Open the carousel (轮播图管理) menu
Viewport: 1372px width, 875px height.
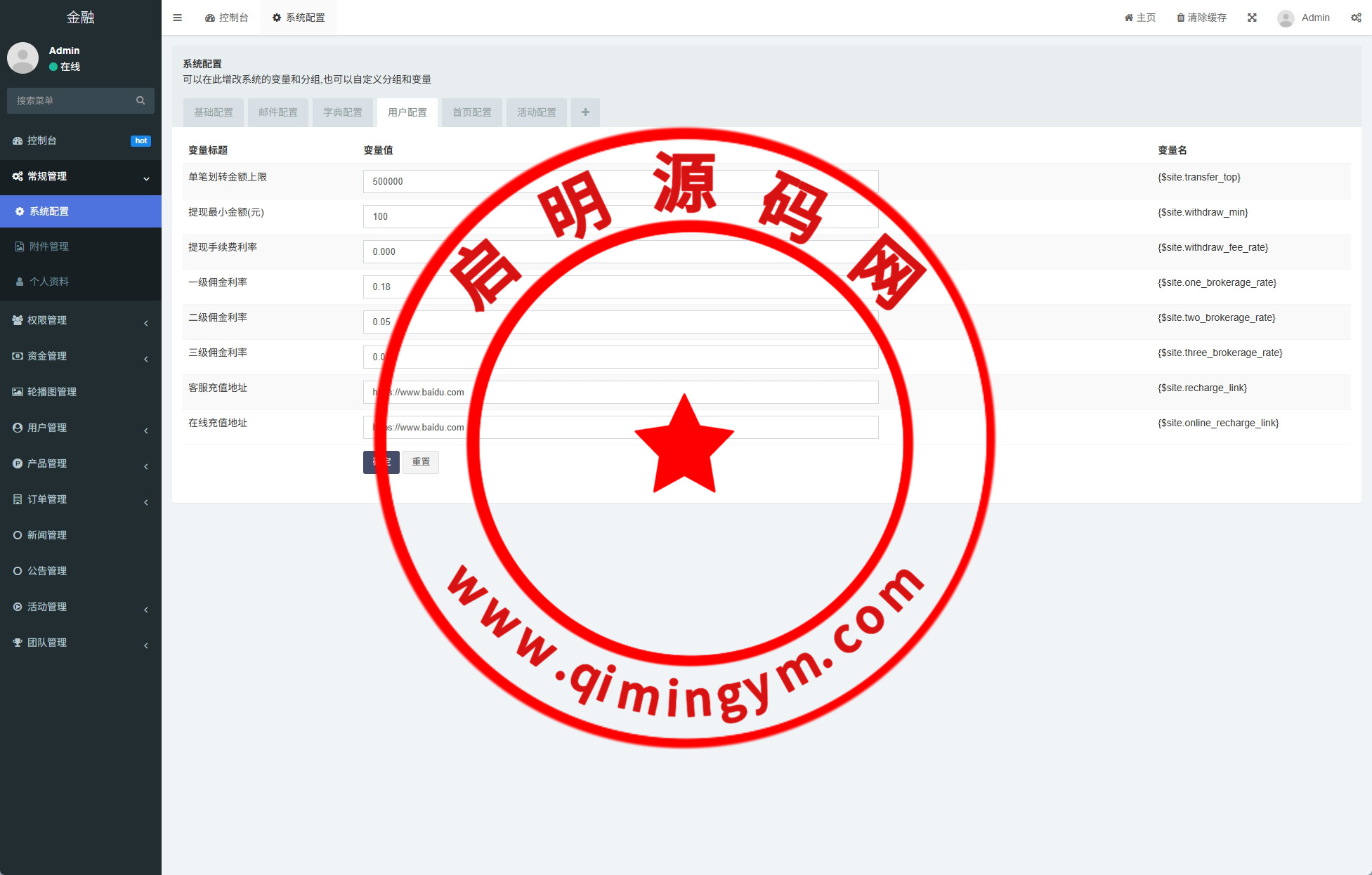coord(52,392)
